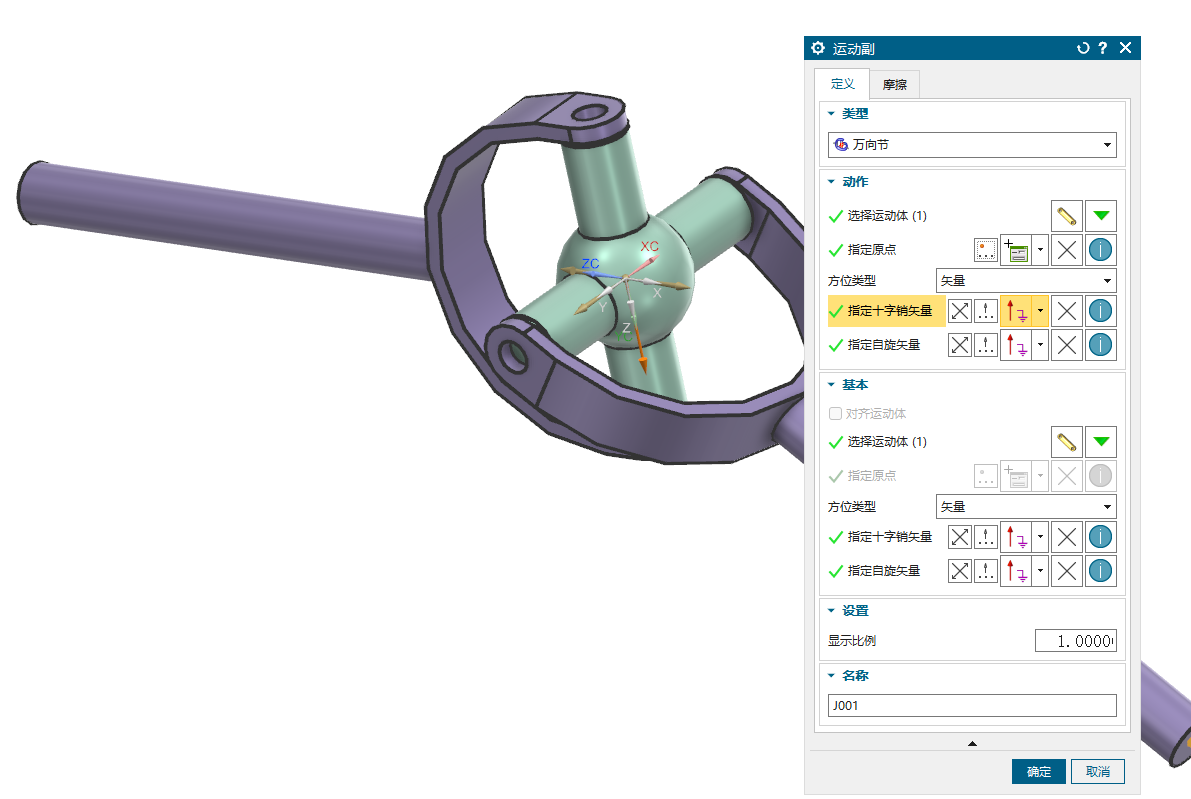Expand vector method arrow for 十字销矢量 in 基本
The image size is (1191, 799).
click(x=1041, y=537)
